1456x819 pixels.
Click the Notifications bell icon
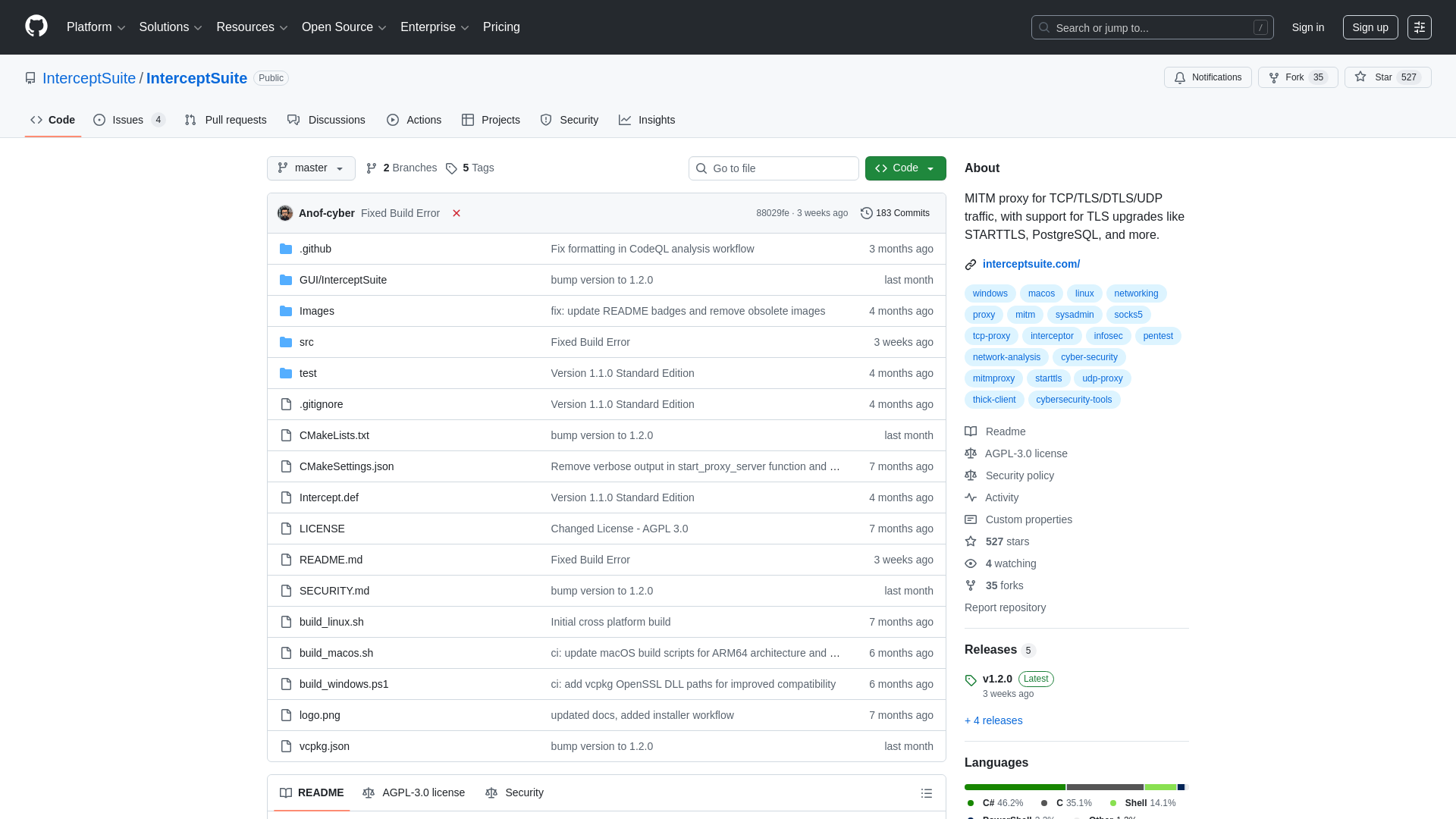click(1181, 77)
